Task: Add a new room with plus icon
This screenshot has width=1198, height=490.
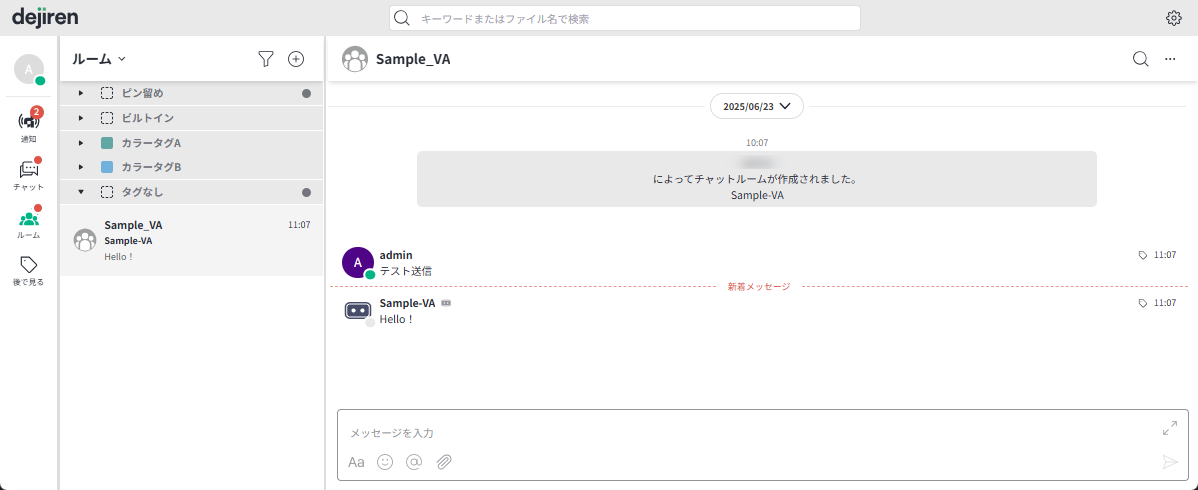Action: (296, 59)
